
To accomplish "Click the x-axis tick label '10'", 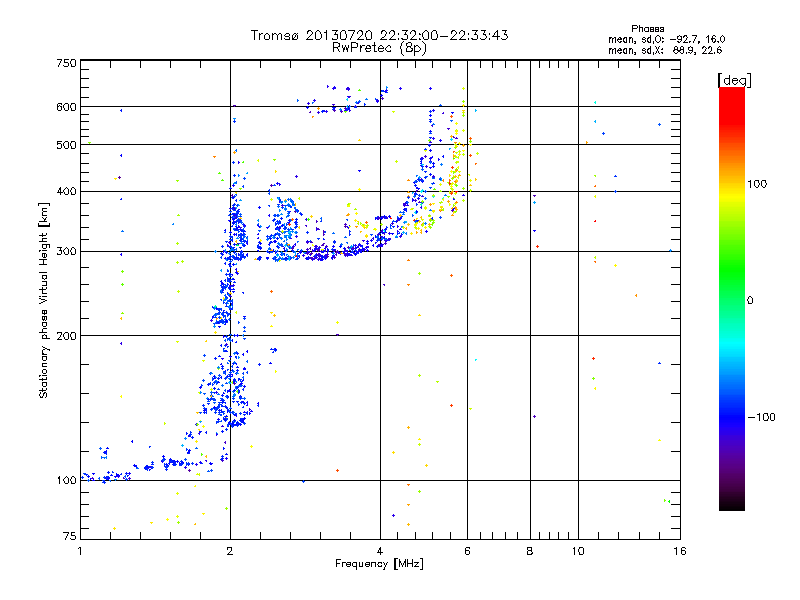I will coord(578,551).
